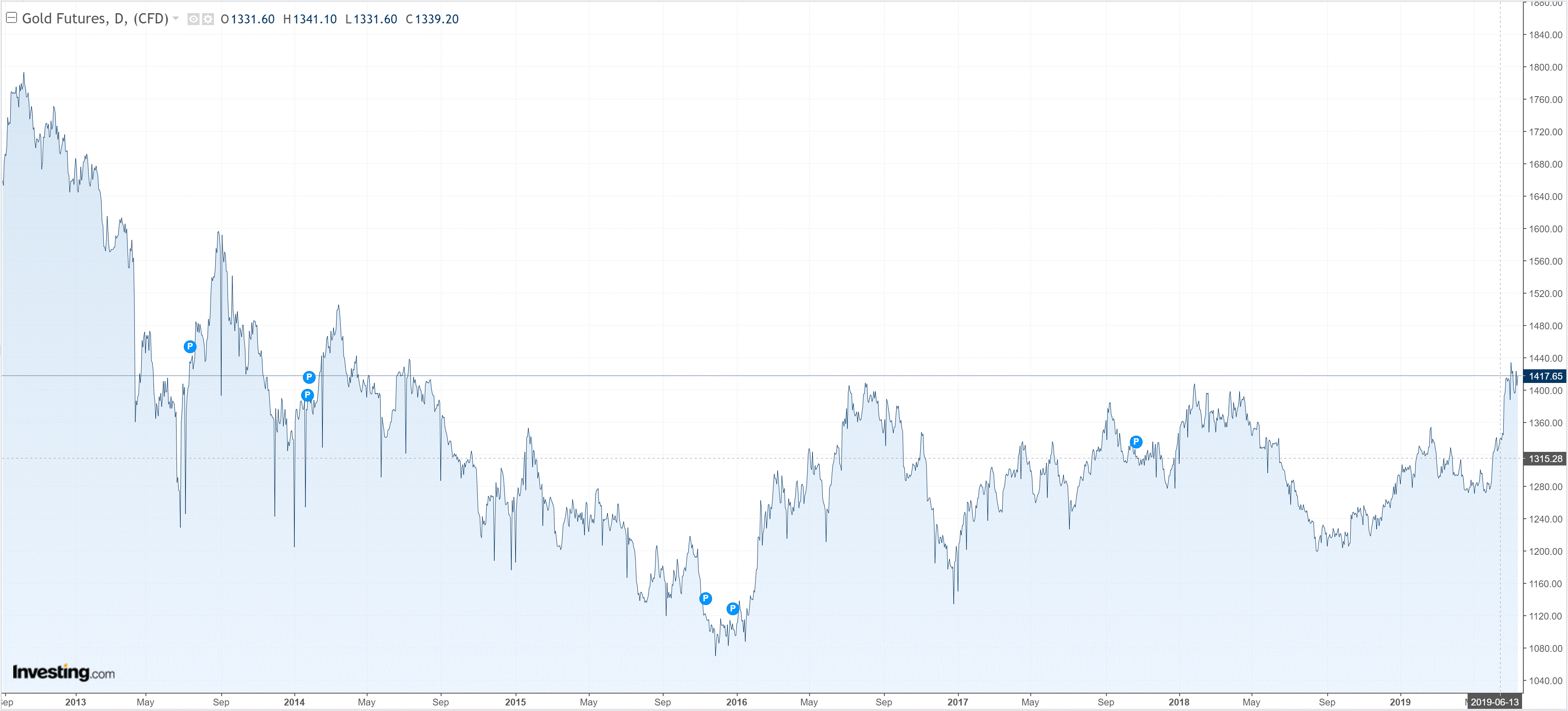Click the P marker before Sep 2013
The width and height of the screenshot is (1568, 711).
coord(190,347)
